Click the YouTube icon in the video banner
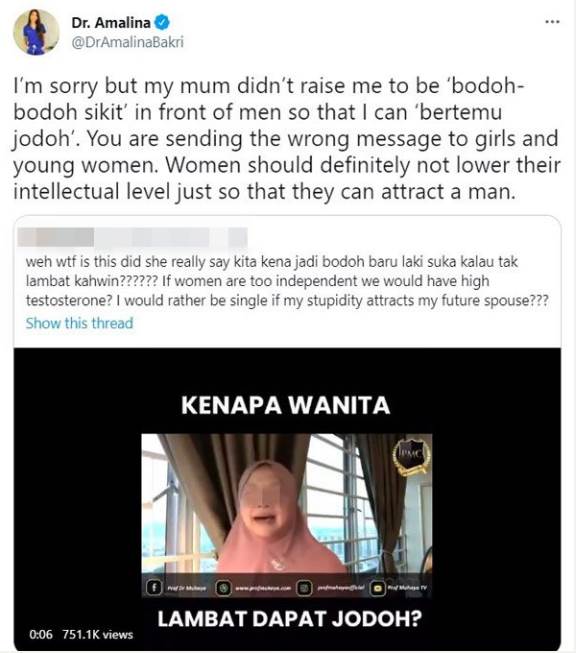 coord(378,588)
